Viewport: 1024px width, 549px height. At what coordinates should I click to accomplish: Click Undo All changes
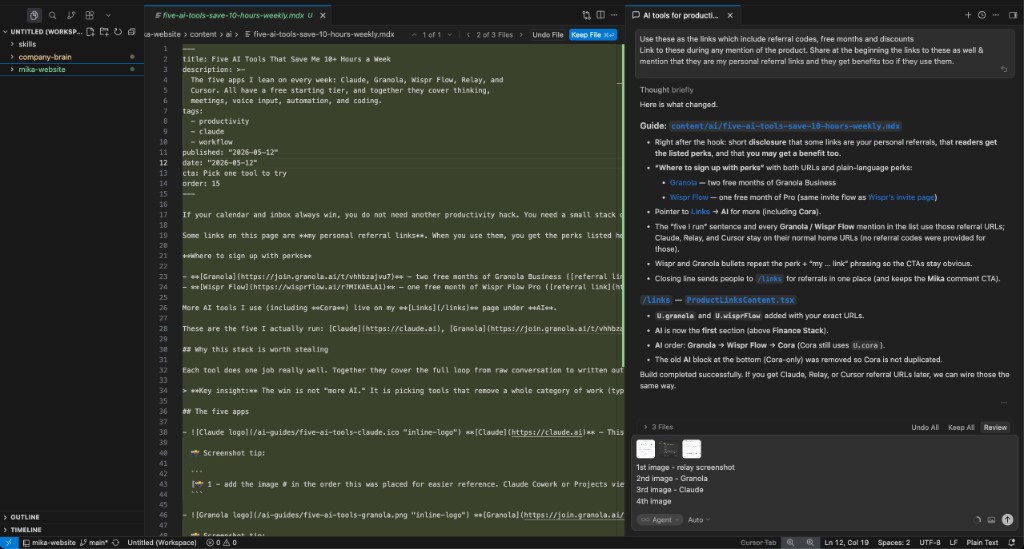click(x=925, y=428)
